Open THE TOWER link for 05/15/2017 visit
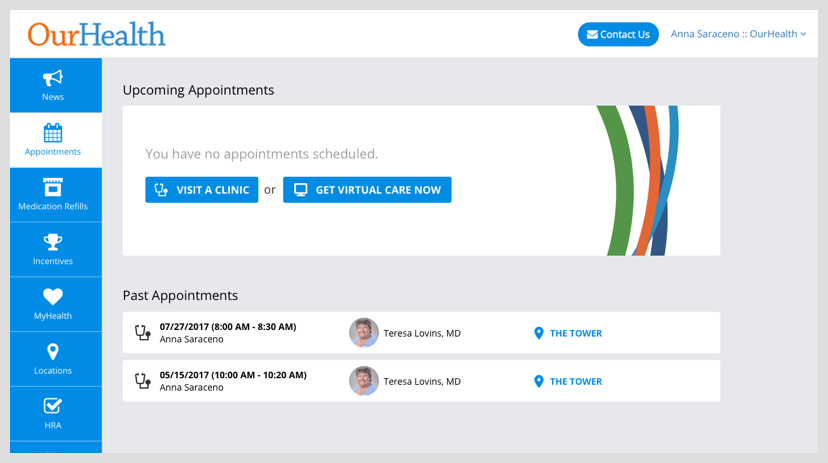The width and height of the screenshot is (828, 463). coord(576,381)
